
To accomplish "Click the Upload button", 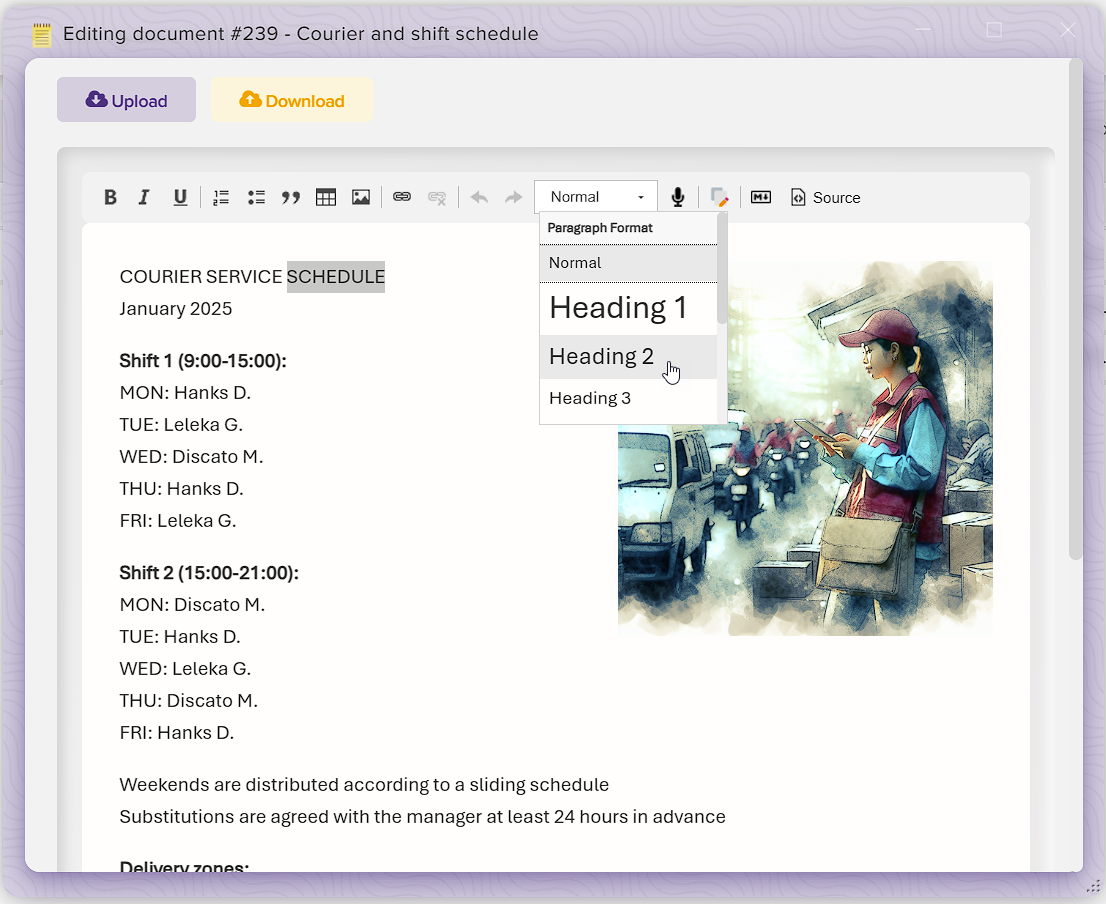I will (x=126, y=99).
